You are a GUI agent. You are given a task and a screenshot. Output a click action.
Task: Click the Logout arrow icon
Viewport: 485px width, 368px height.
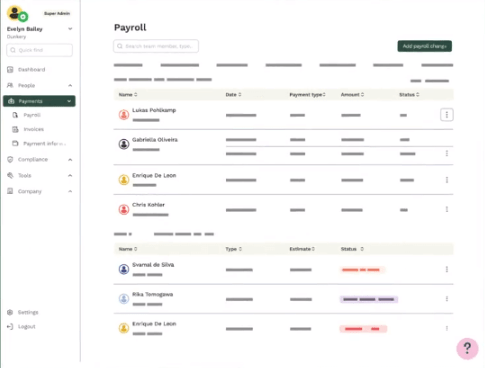[10, 327]
